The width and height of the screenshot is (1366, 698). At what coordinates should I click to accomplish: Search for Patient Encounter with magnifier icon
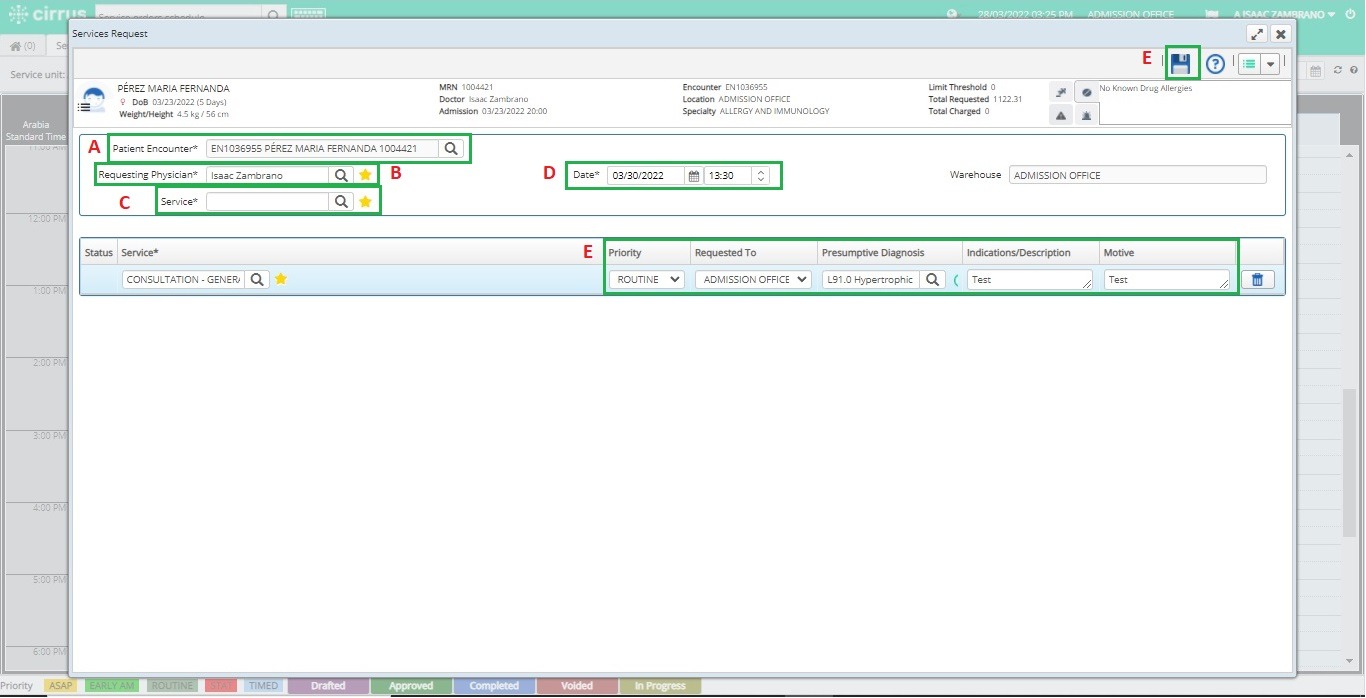pyautogui.click(x=451, y=148)
